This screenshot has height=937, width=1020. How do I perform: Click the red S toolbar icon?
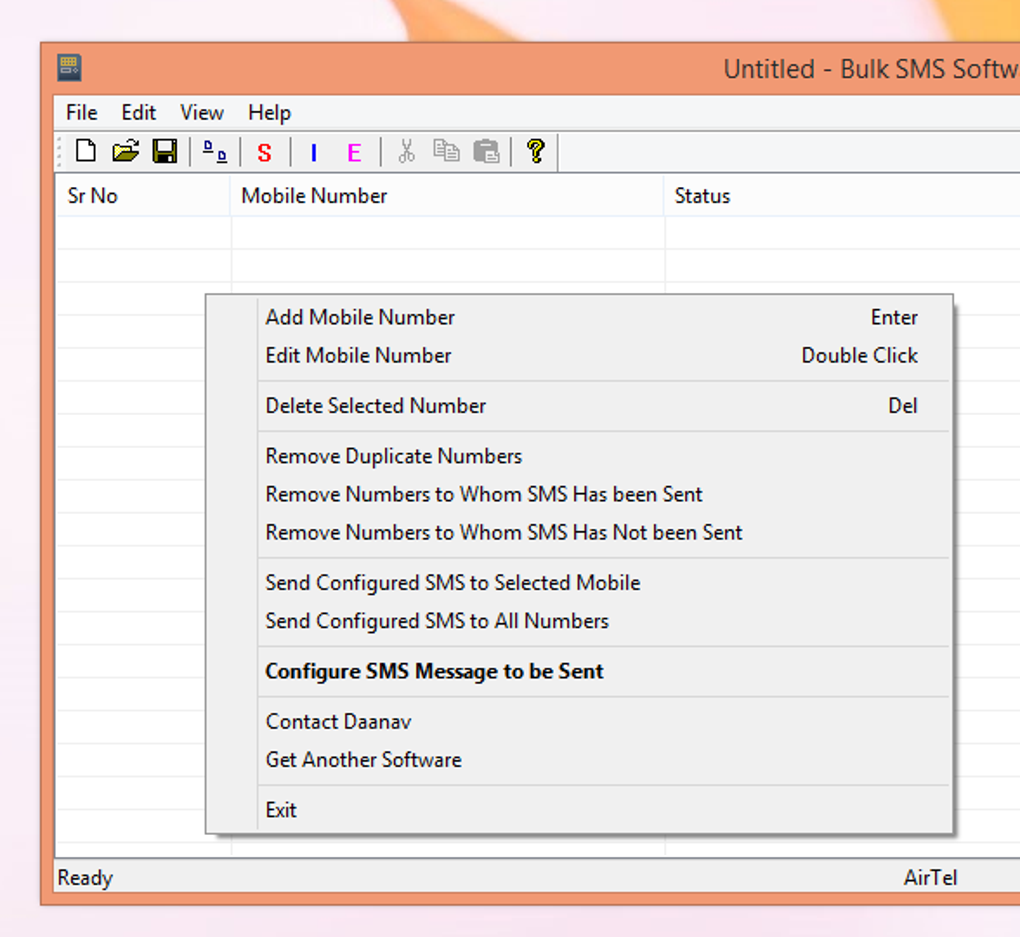point(264,153)
